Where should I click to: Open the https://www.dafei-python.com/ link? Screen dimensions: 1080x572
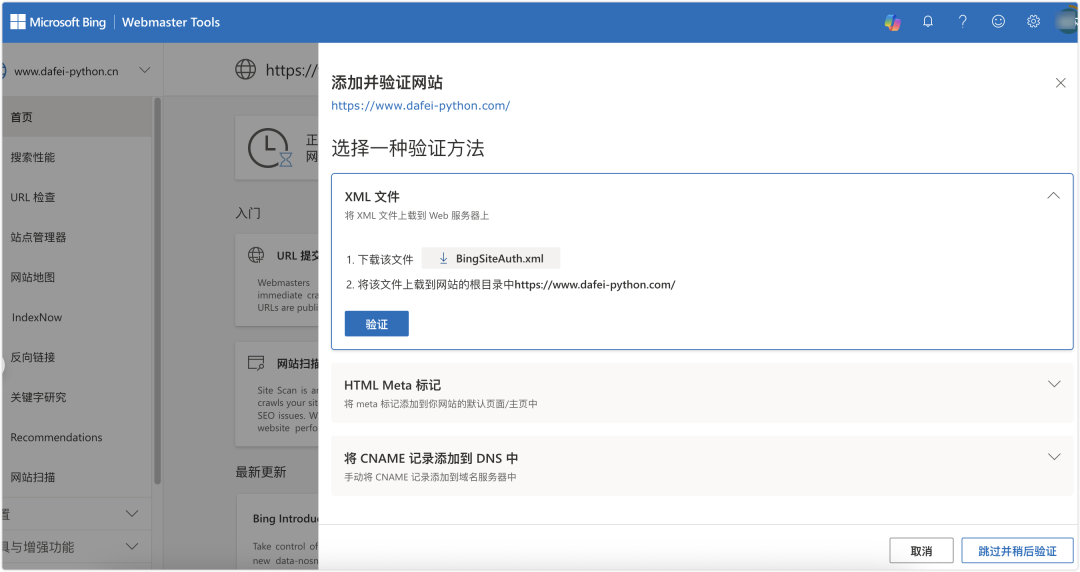click(421, 105)
